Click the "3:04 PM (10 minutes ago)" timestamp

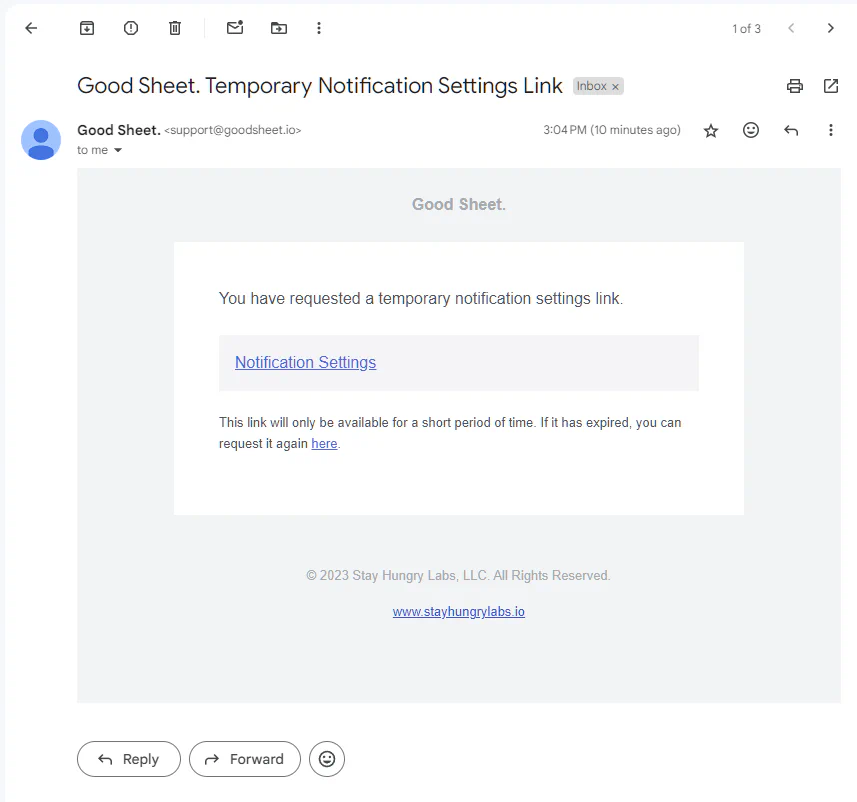tap(612, 130)
